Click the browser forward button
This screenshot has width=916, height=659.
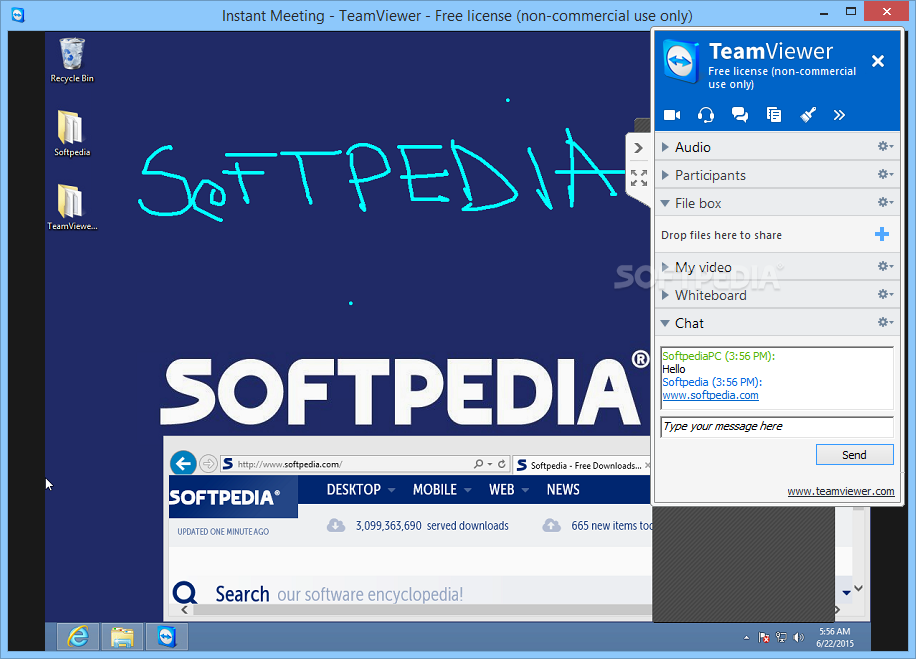coord(208,464)
